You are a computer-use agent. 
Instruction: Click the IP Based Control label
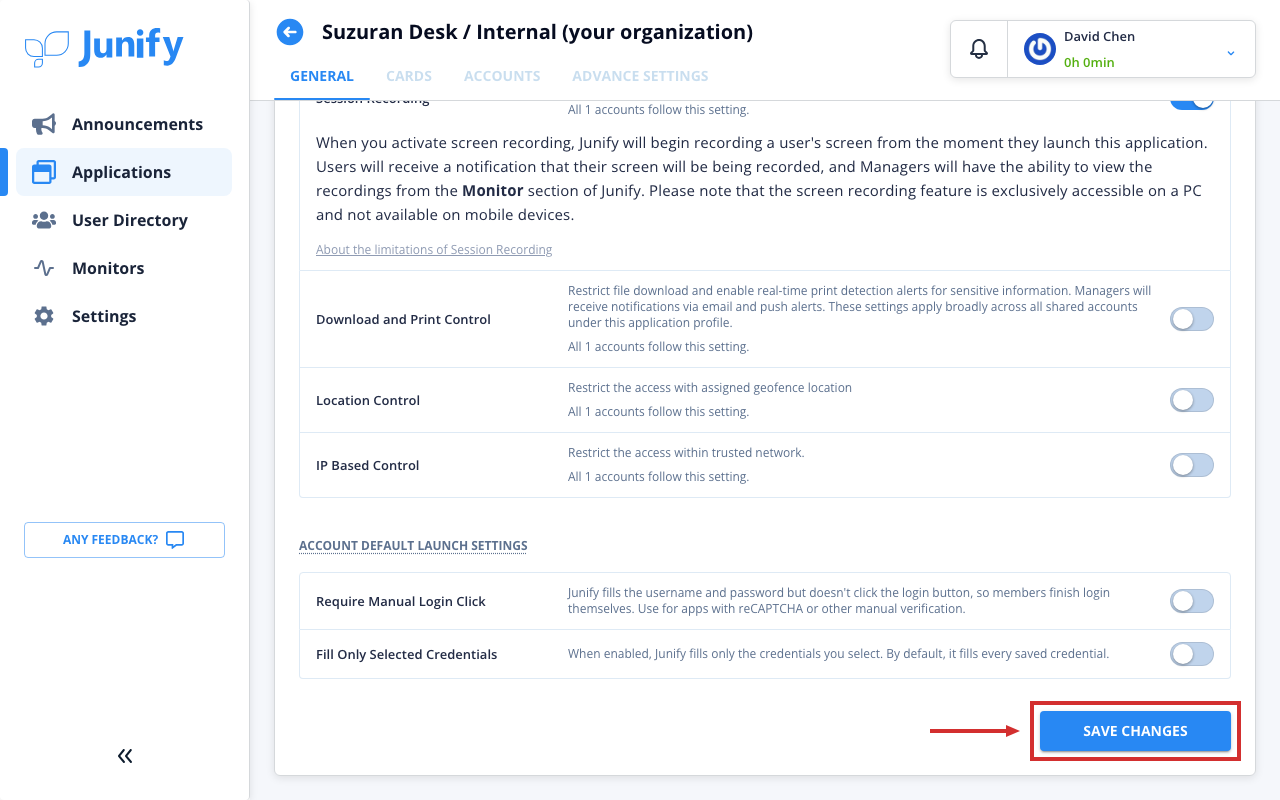[x=368, y=465]
